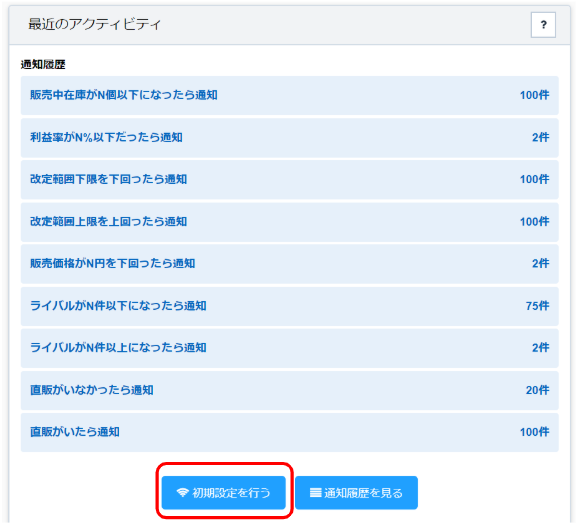Open 改定範囲上限を上回ったら通知 row
The image size is (583, 528).
290,222
